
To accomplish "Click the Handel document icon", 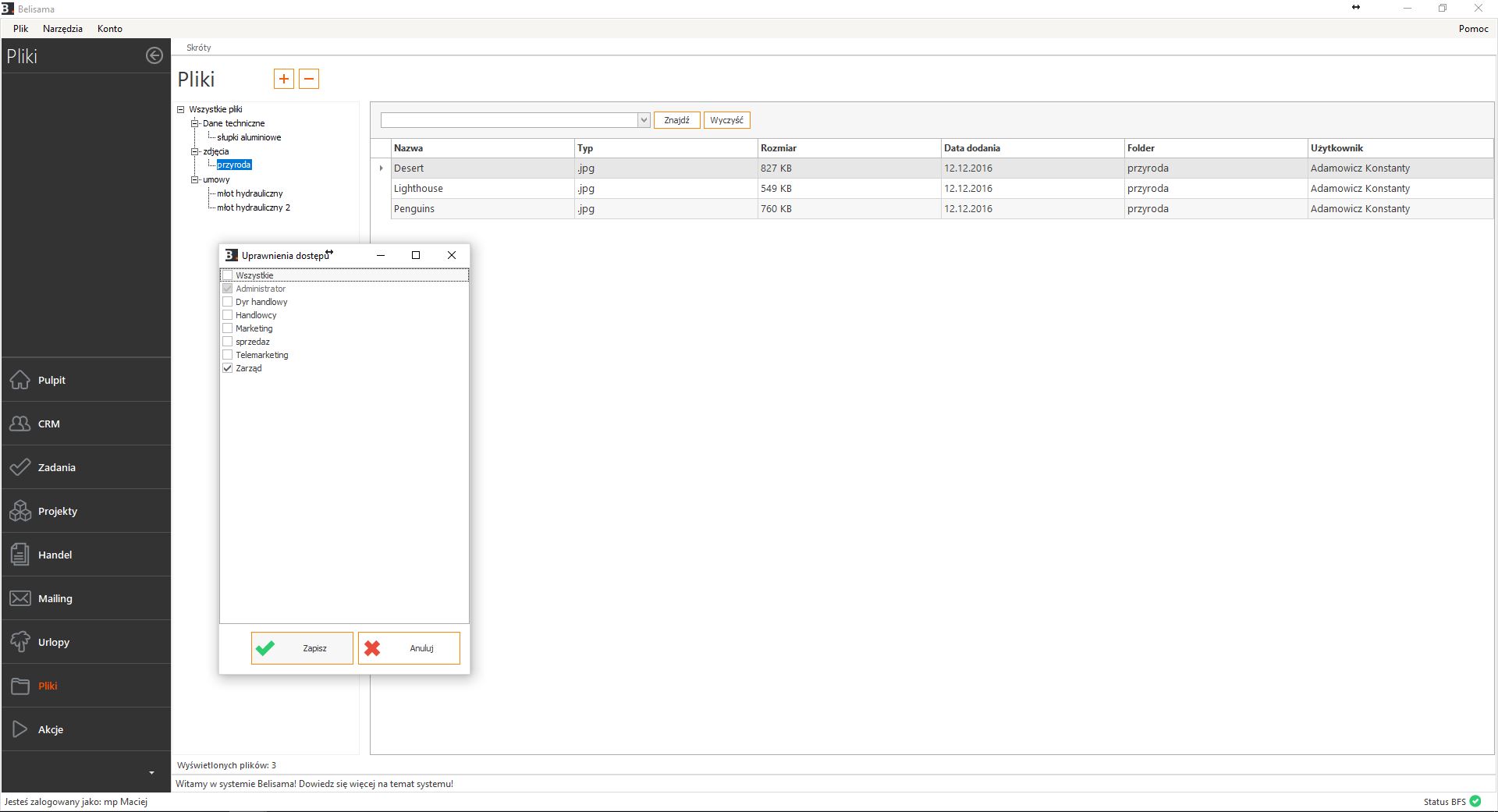I will 20,555.
